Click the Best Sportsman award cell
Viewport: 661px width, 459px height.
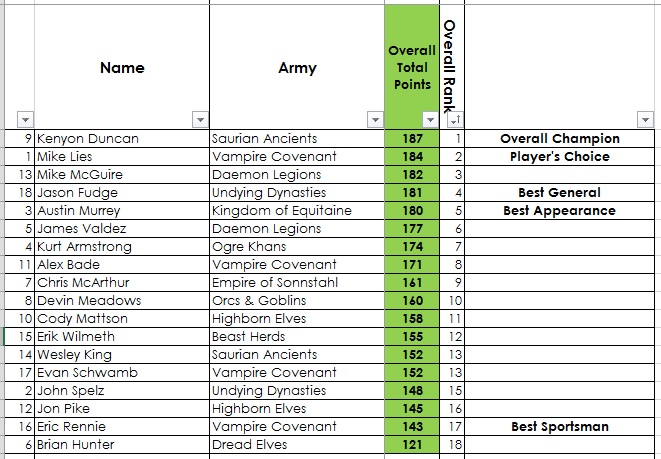coord(560,427)
